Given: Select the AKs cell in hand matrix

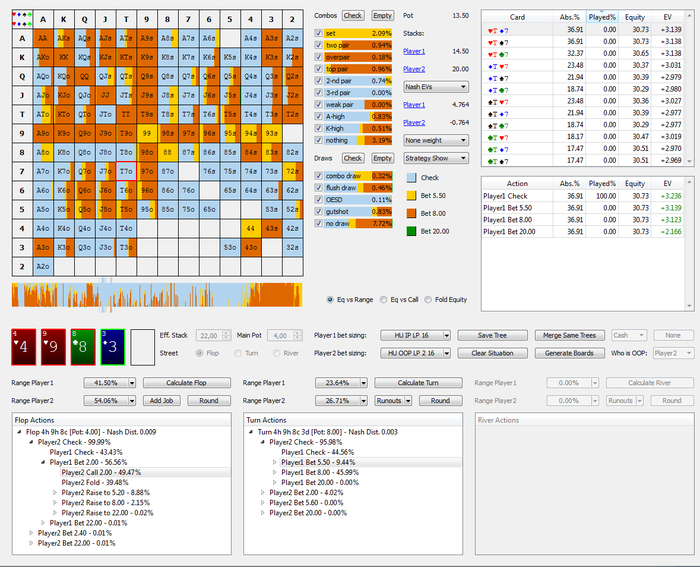Looking at the screenshot, I should click(64, 38).
